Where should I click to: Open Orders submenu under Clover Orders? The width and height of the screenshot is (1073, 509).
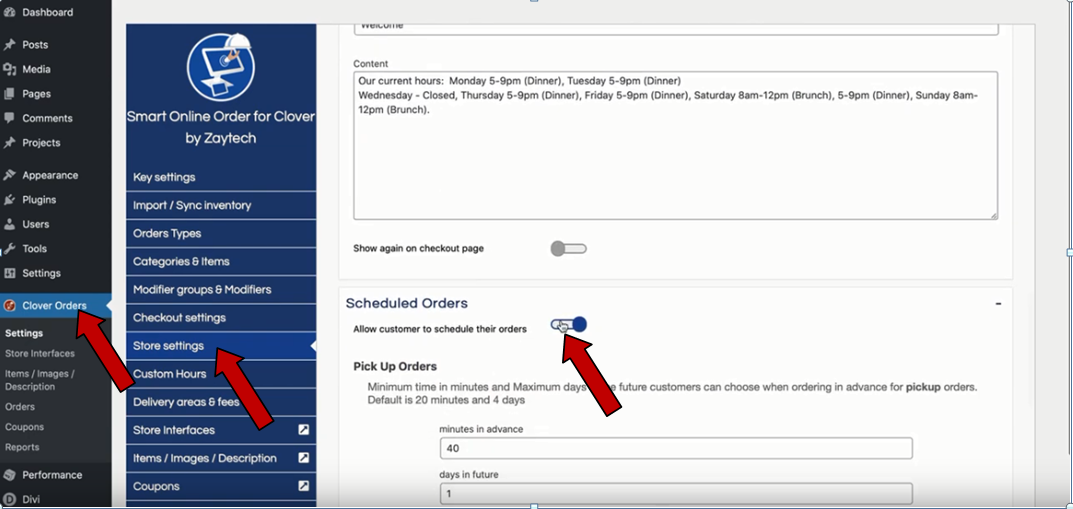point(20,406)
